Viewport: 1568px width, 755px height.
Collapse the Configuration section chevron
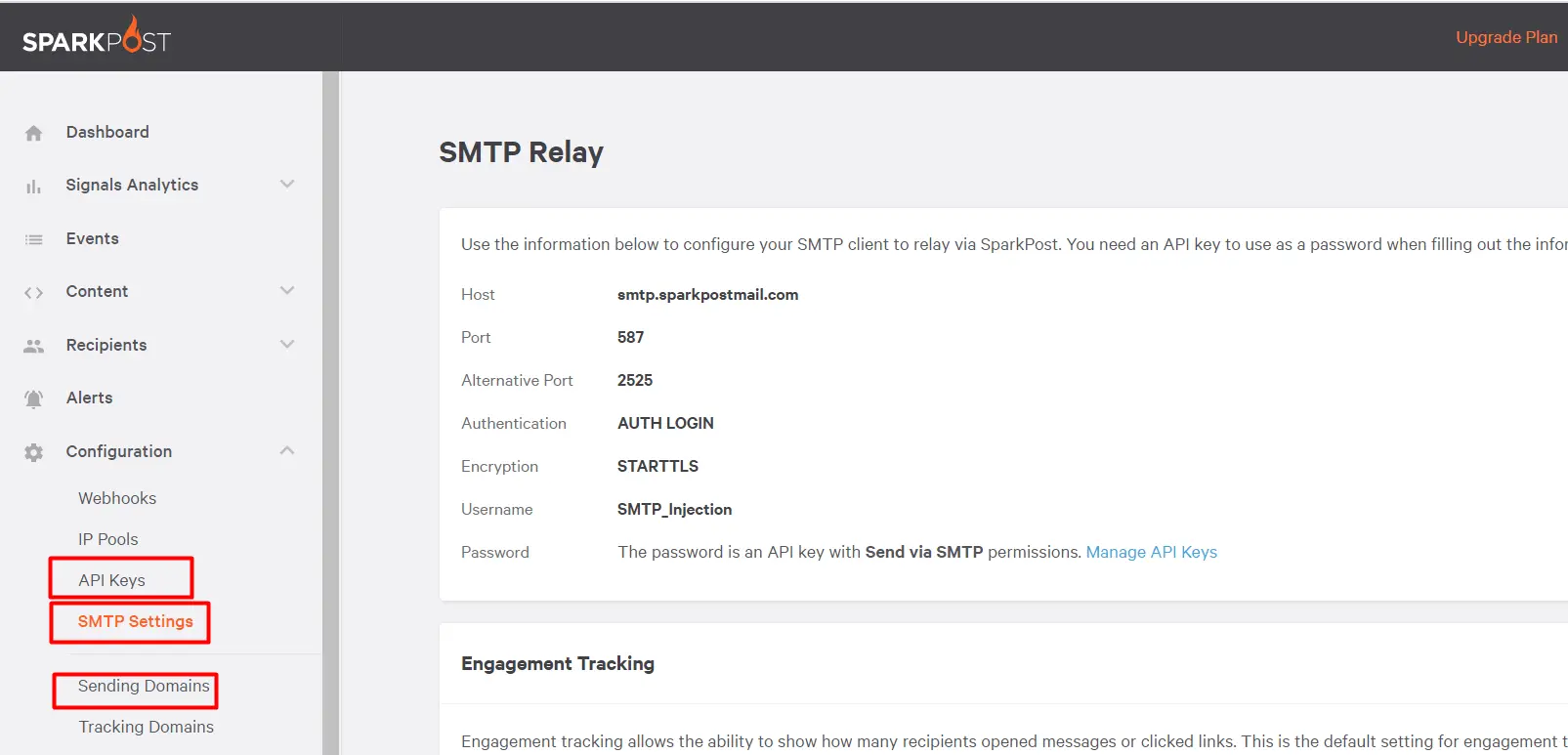pyautogui.click(x=287, y=450)
